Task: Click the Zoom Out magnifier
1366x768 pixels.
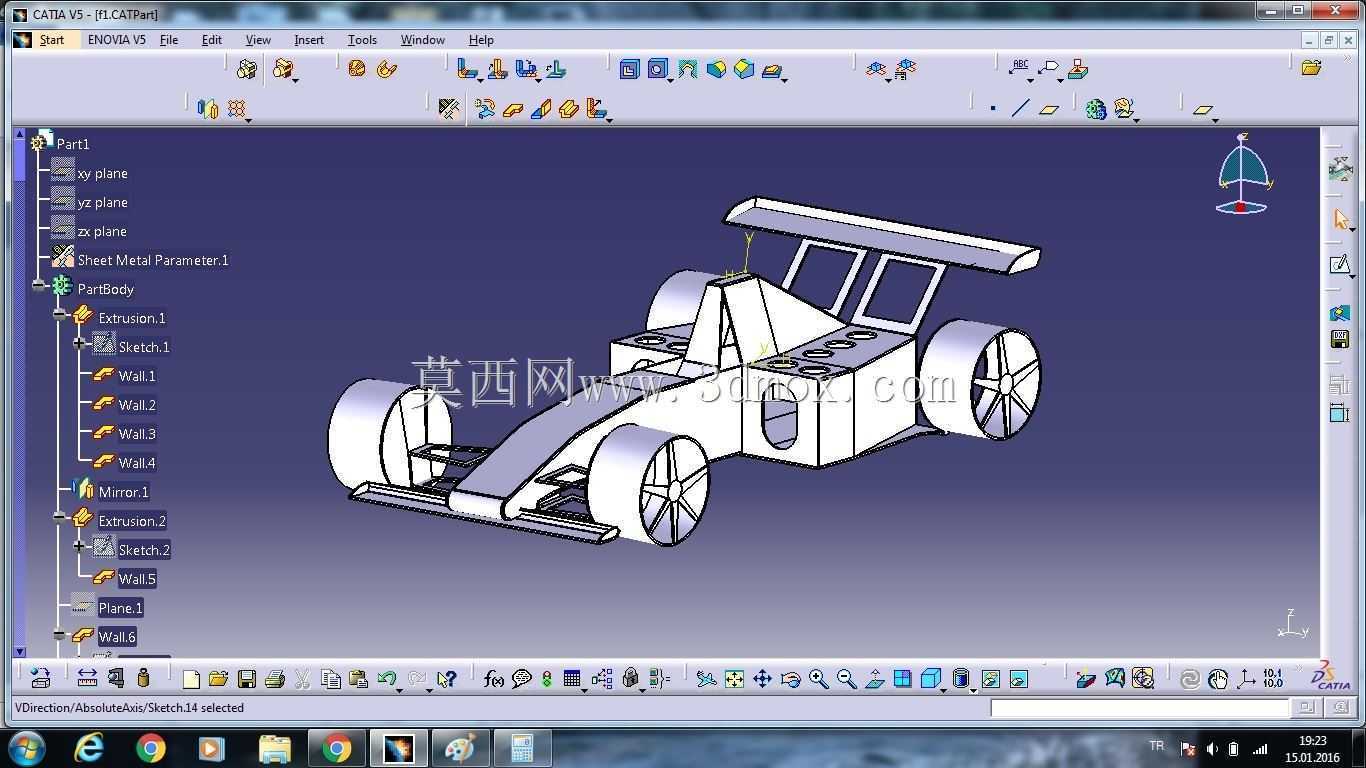Action: tap(846, 679)
